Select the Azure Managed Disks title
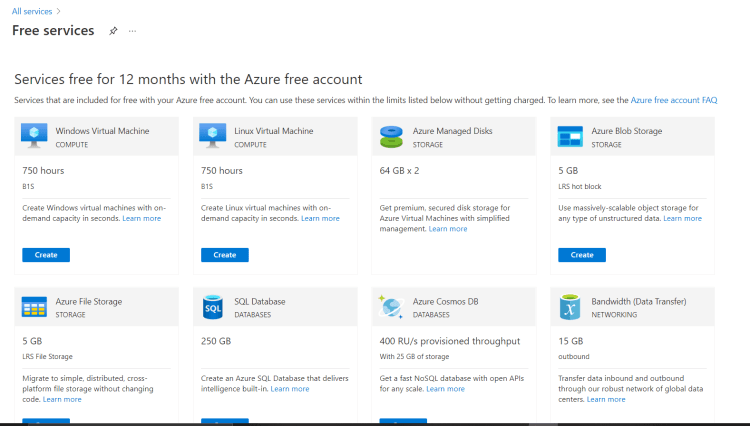Image resolution: width=750 pixels, height=426 pixels. tap(452, 131)
